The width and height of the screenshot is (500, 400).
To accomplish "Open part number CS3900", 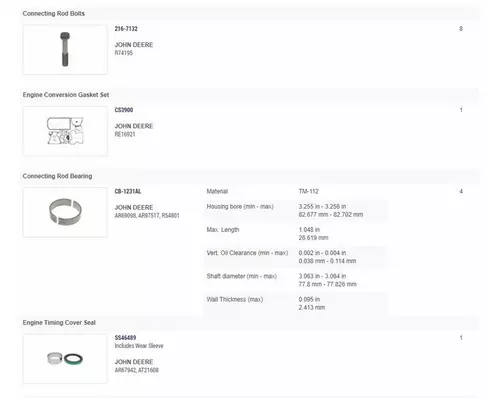I will pos(124,110).
